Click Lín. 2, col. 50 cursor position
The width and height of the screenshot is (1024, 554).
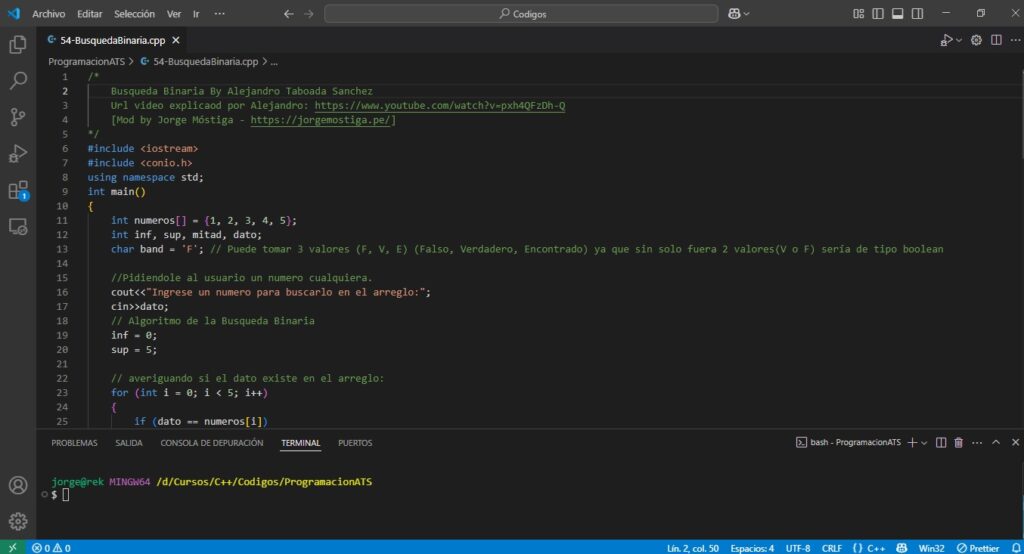[x=692, y=548]
